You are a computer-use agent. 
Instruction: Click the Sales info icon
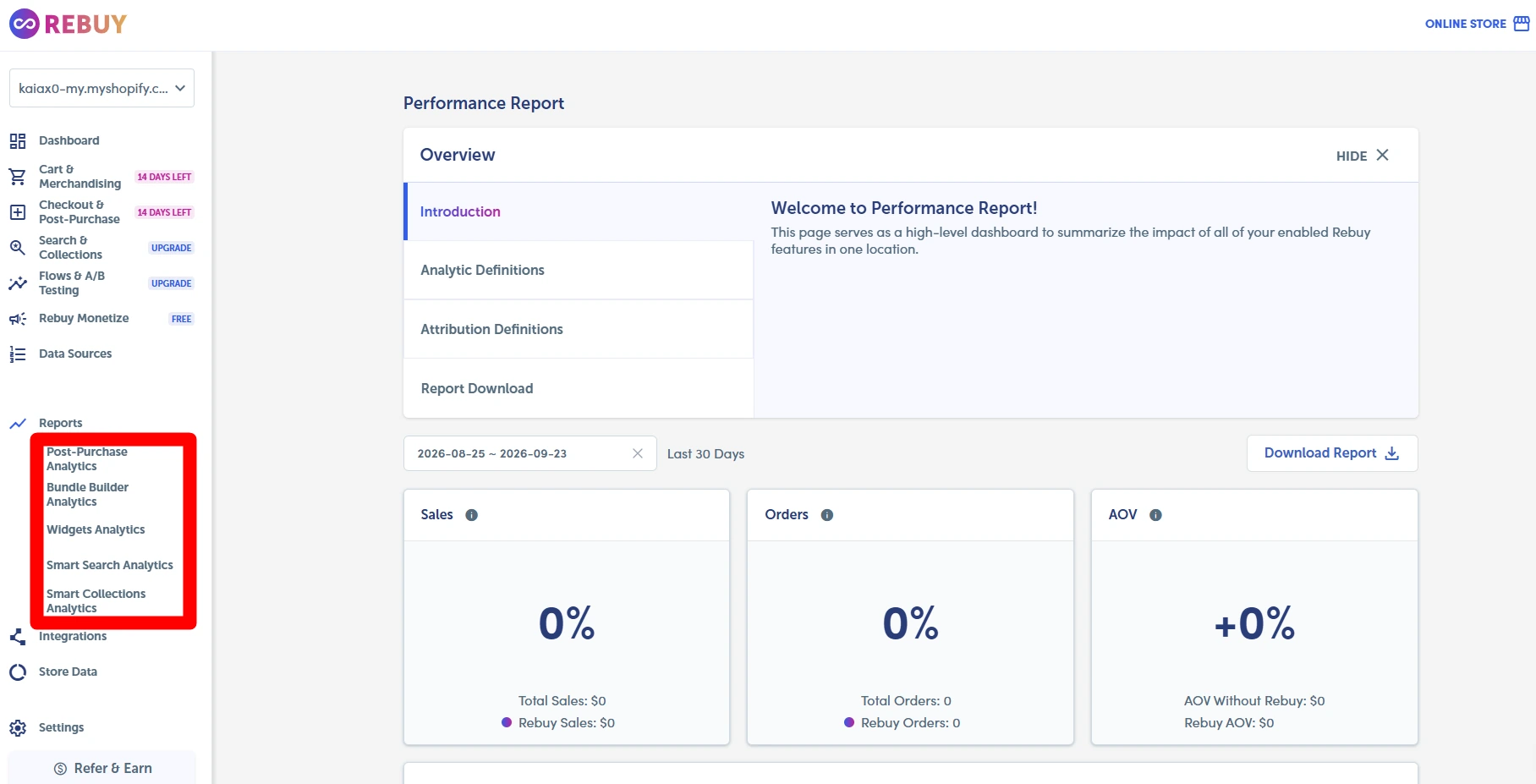(x=472, y=515)
